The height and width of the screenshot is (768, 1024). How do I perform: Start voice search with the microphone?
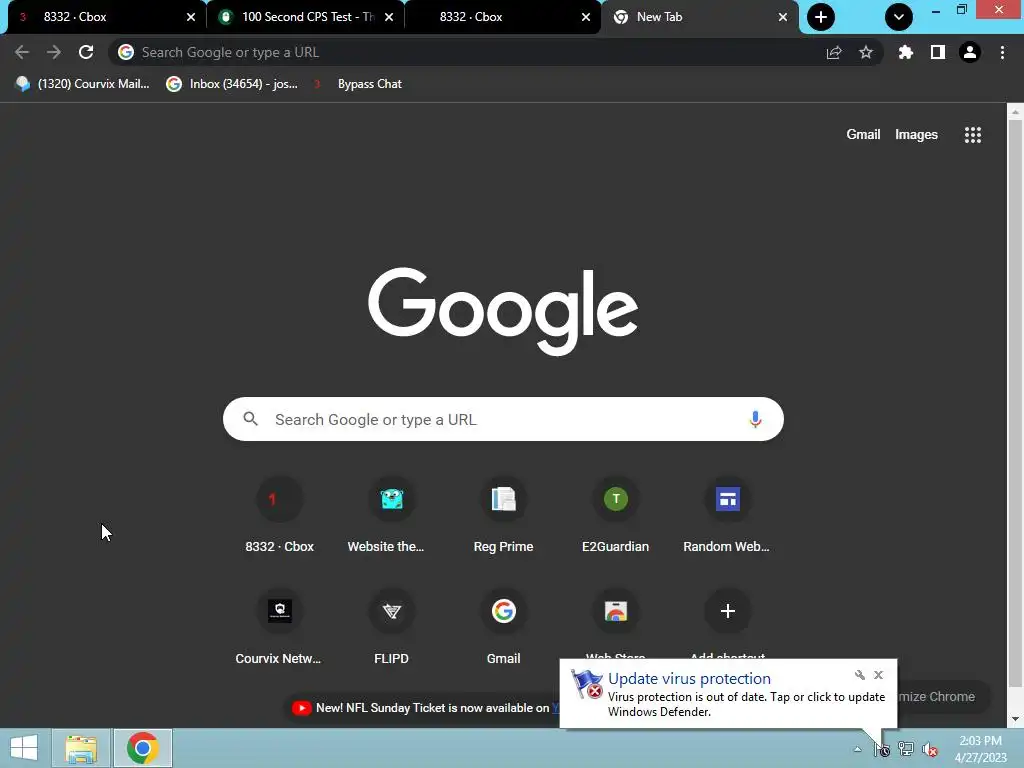tap(756, 419)
